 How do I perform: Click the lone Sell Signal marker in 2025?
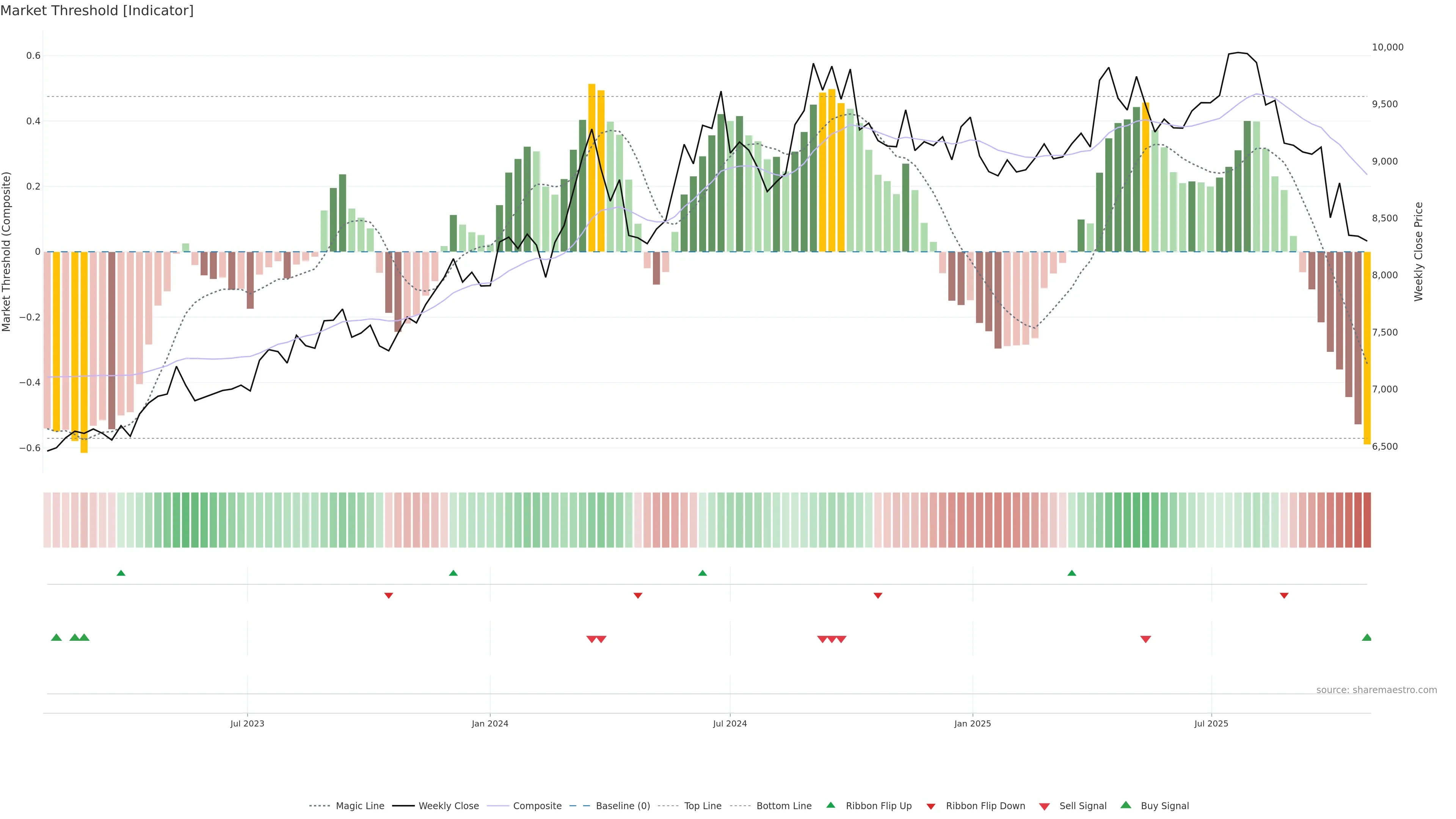[1146, 639]
